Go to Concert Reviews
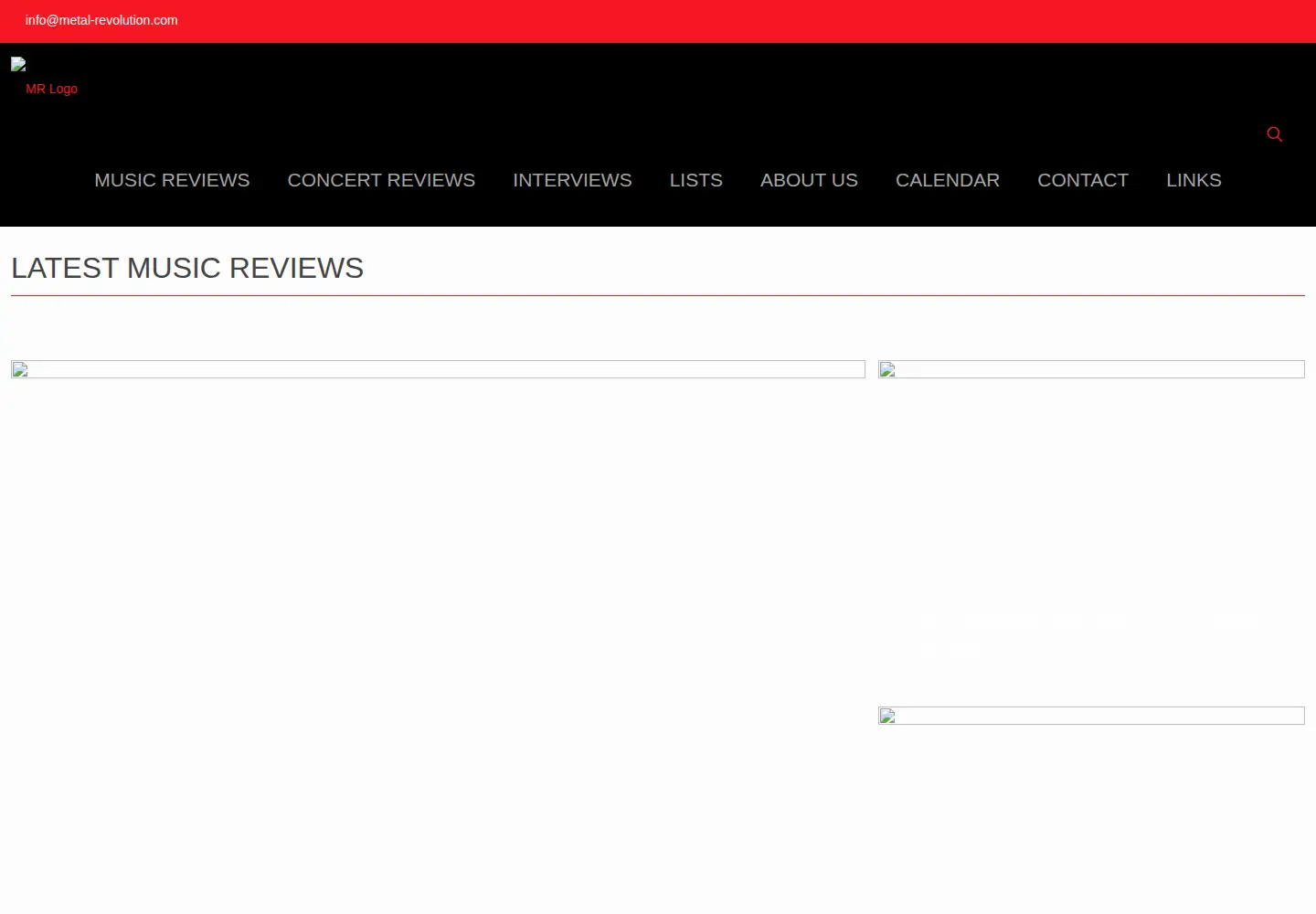This screenshot has width=1316, height=914. coord(381,180)
